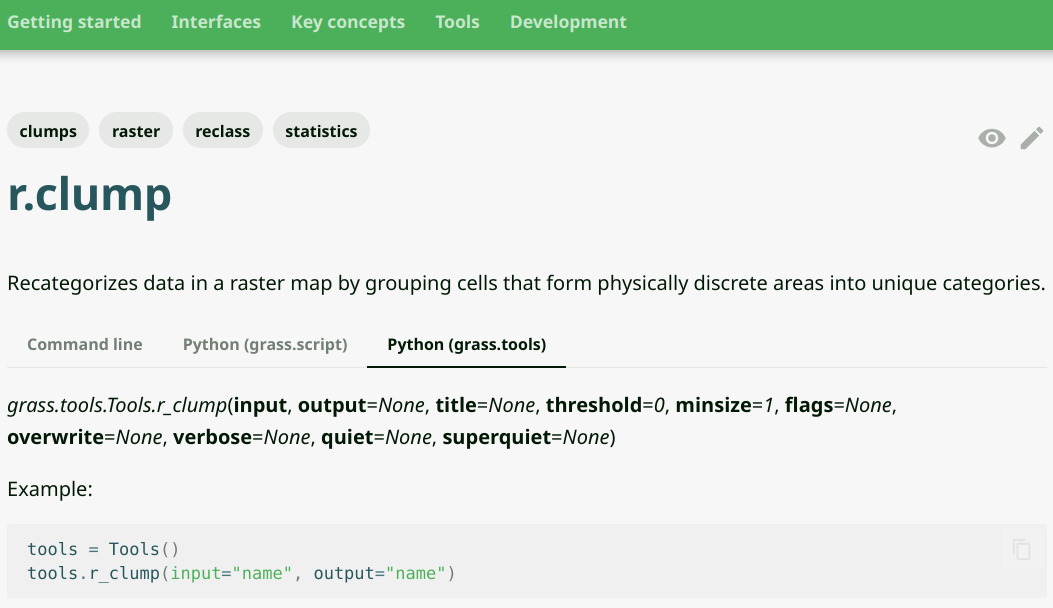Click the r.clump description sentence

(x=526, y=283)
